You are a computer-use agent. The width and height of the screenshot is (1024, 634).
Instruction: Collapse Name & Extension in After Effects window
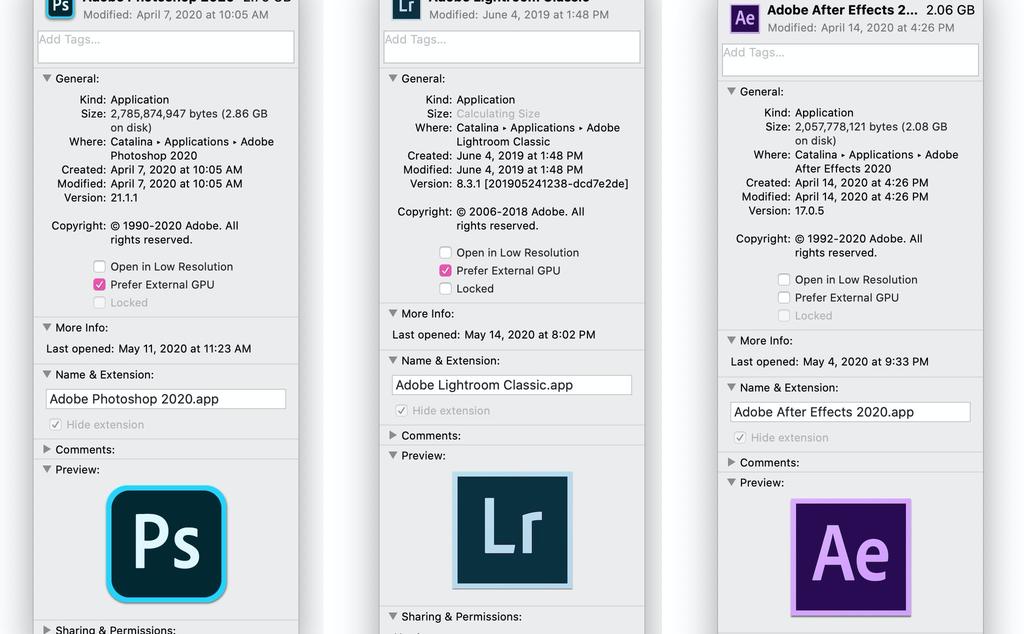tap(731, 387)
